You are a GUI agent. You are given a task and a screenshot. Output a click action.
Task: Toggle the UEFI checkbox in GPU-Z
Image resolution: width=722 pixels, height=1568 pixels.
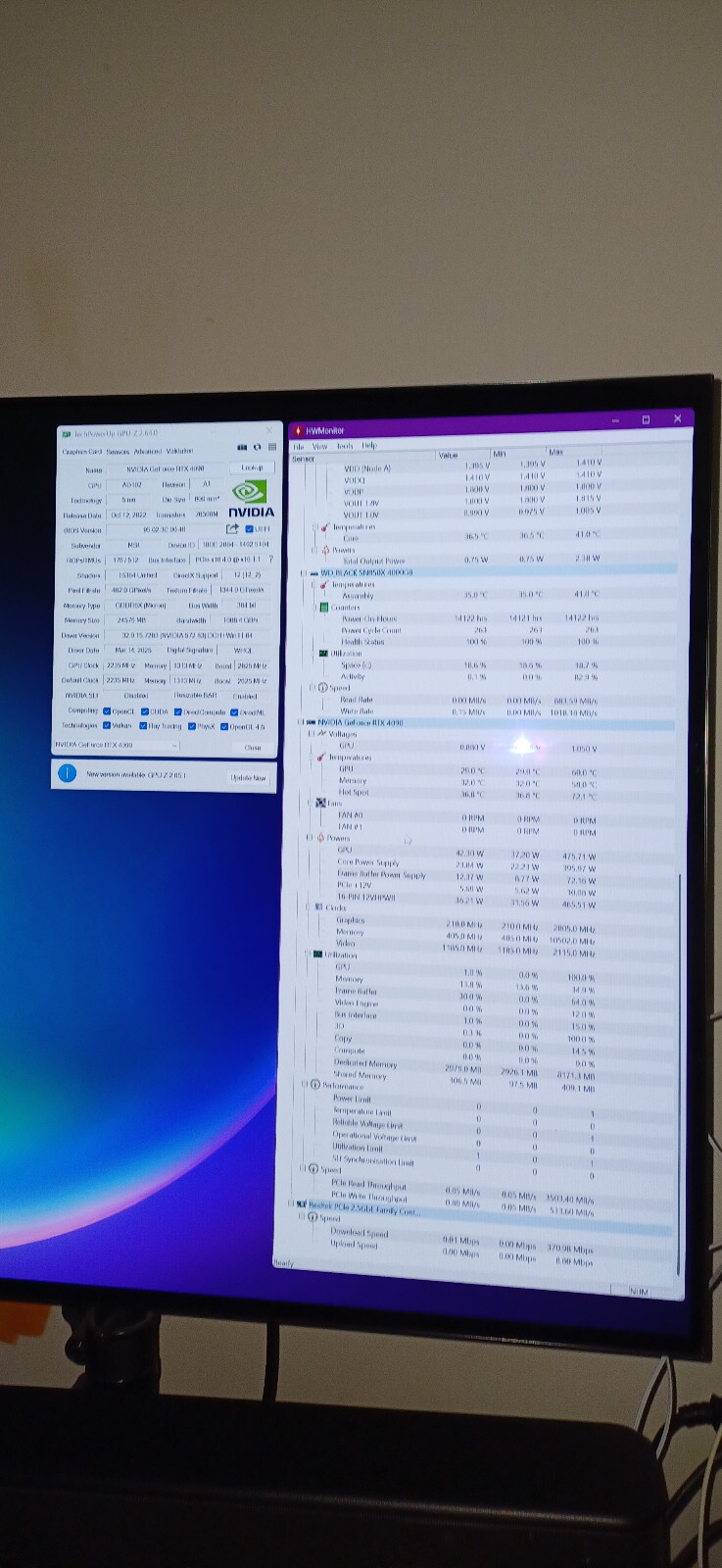pyautogui.click(x=249, y=529)
